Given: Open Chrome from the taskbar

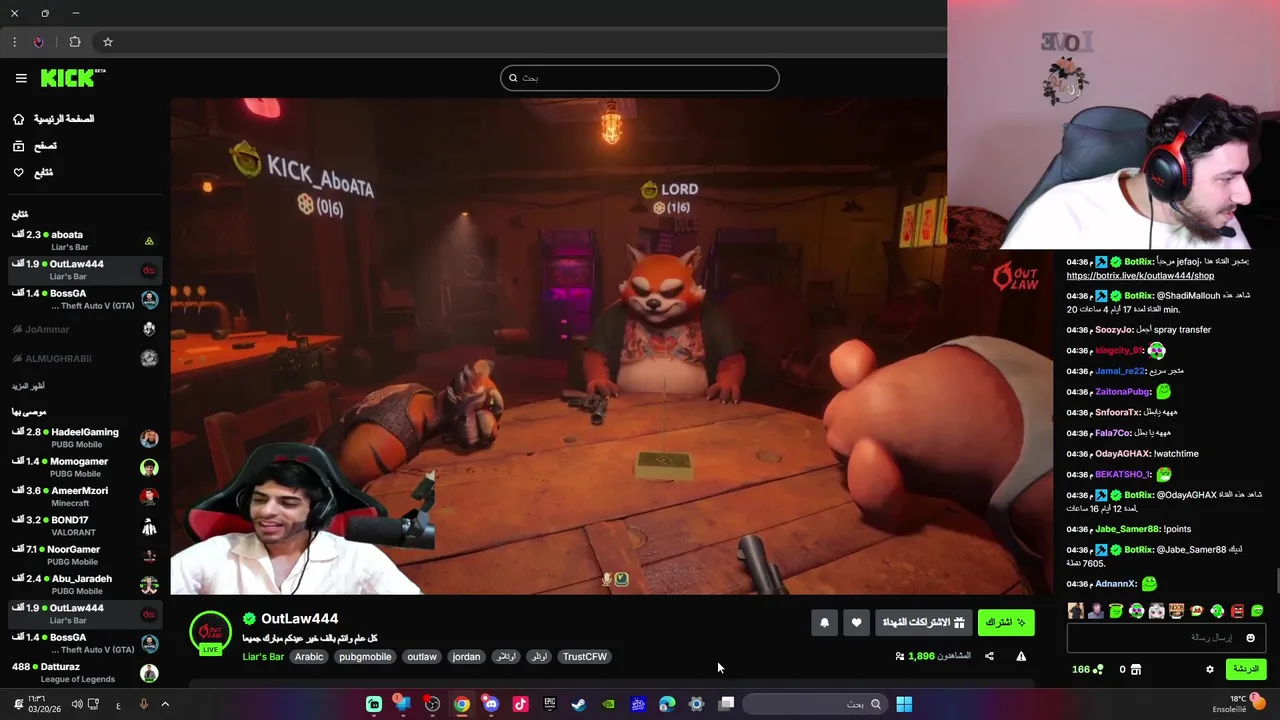Looking at the screenshot, I should pyautogui.click(x=461, y=704).
